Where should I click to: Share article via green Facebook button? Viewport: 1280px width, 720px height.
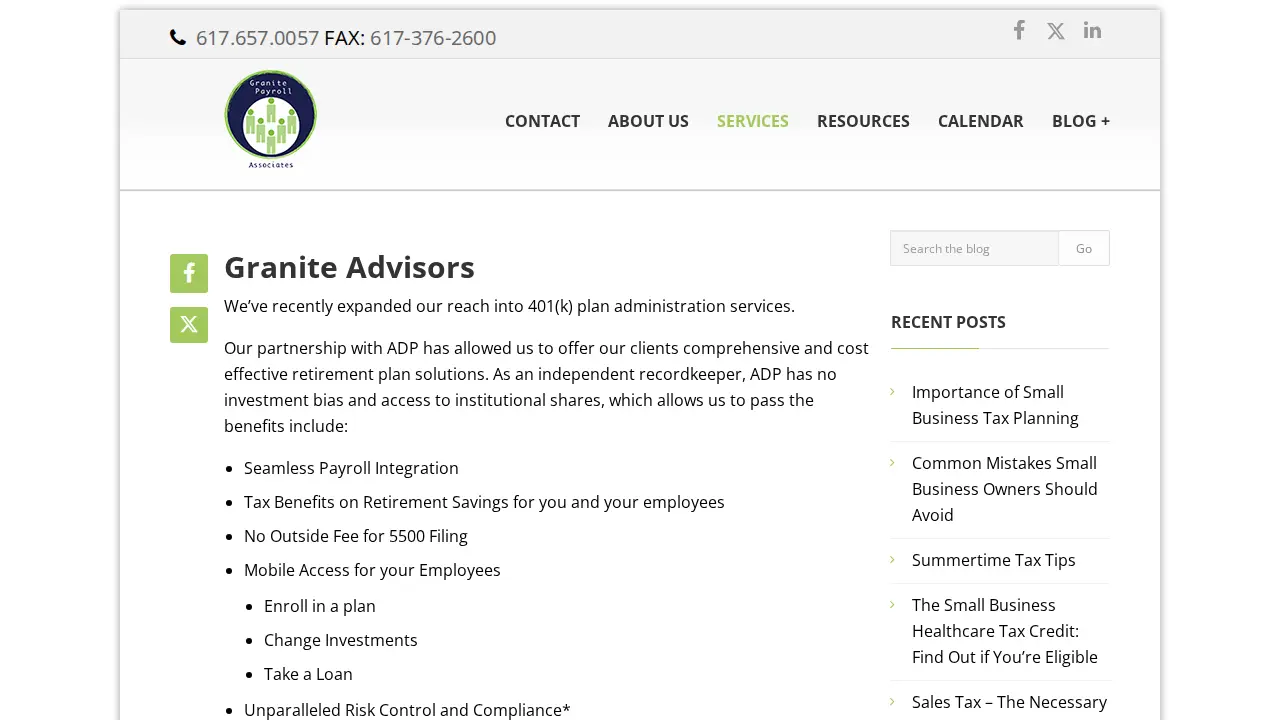pyautogui.click(x=189, y=273)
